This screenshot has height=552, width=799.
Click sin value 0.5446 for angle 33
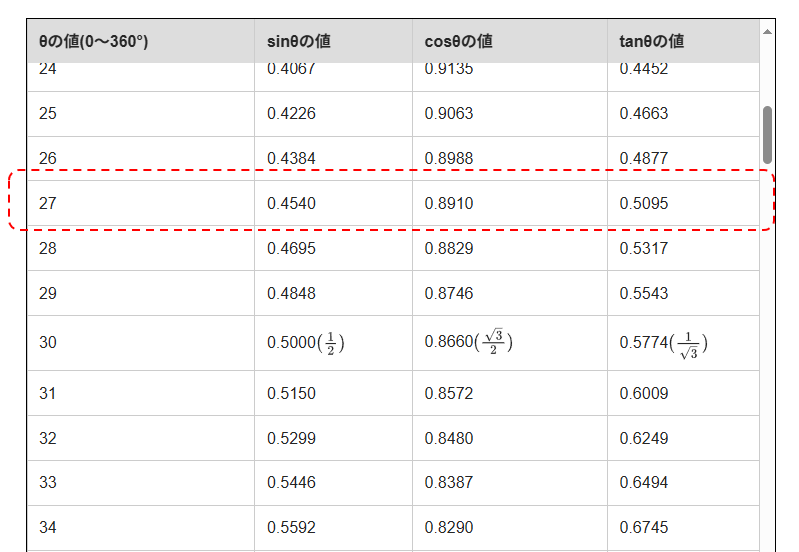(291, 483)
